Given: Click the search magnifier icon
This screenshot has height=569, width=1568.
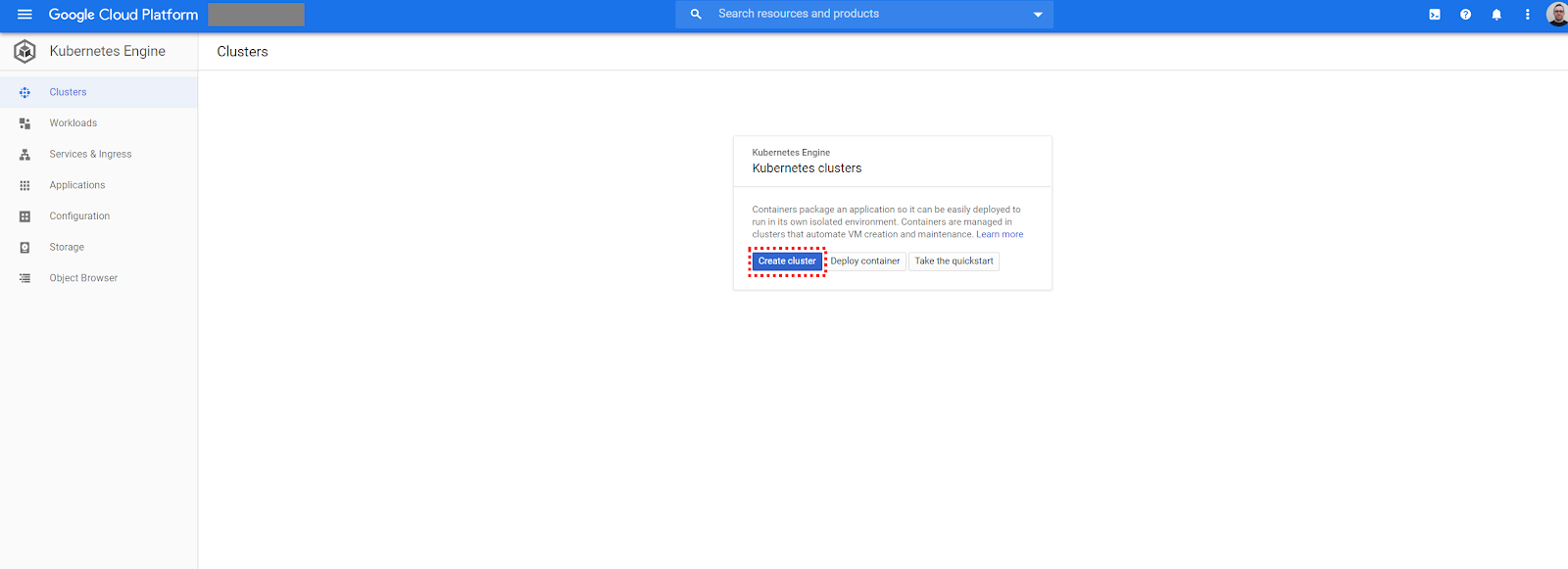Looking at the screenshot, I should tap(696, 14).
